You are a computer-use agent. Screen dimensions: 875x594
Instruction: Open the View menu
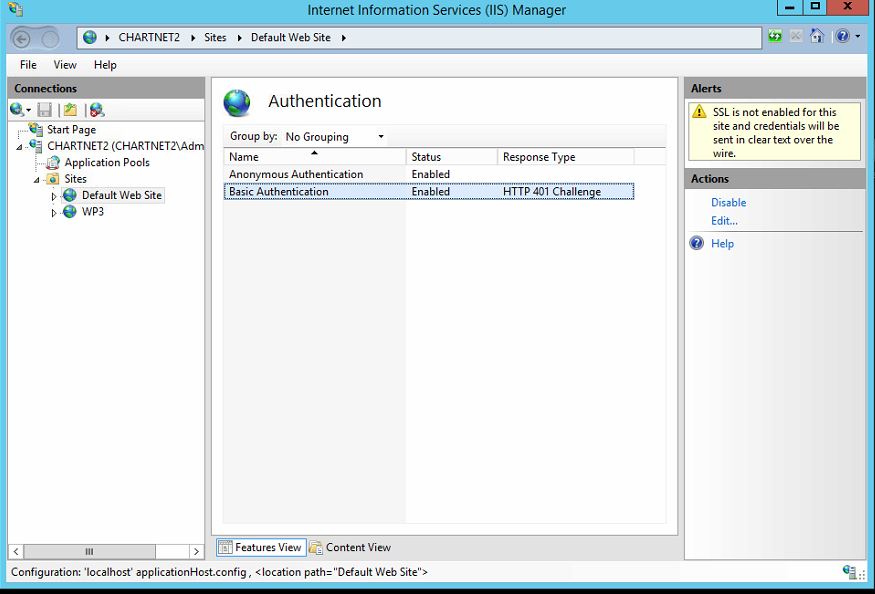(65, 65)
